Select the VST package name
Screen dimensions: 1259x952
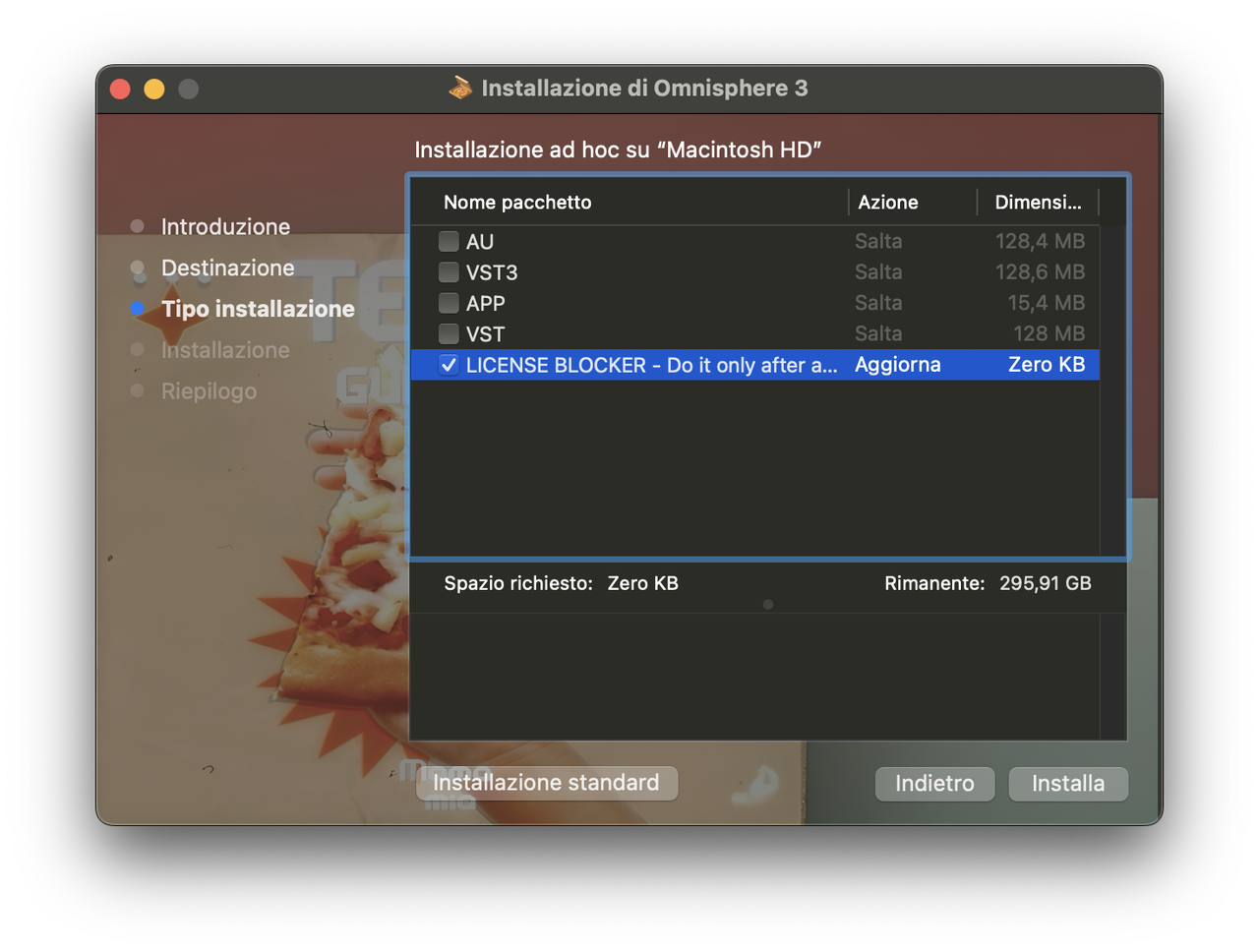[x=485, y=334]
